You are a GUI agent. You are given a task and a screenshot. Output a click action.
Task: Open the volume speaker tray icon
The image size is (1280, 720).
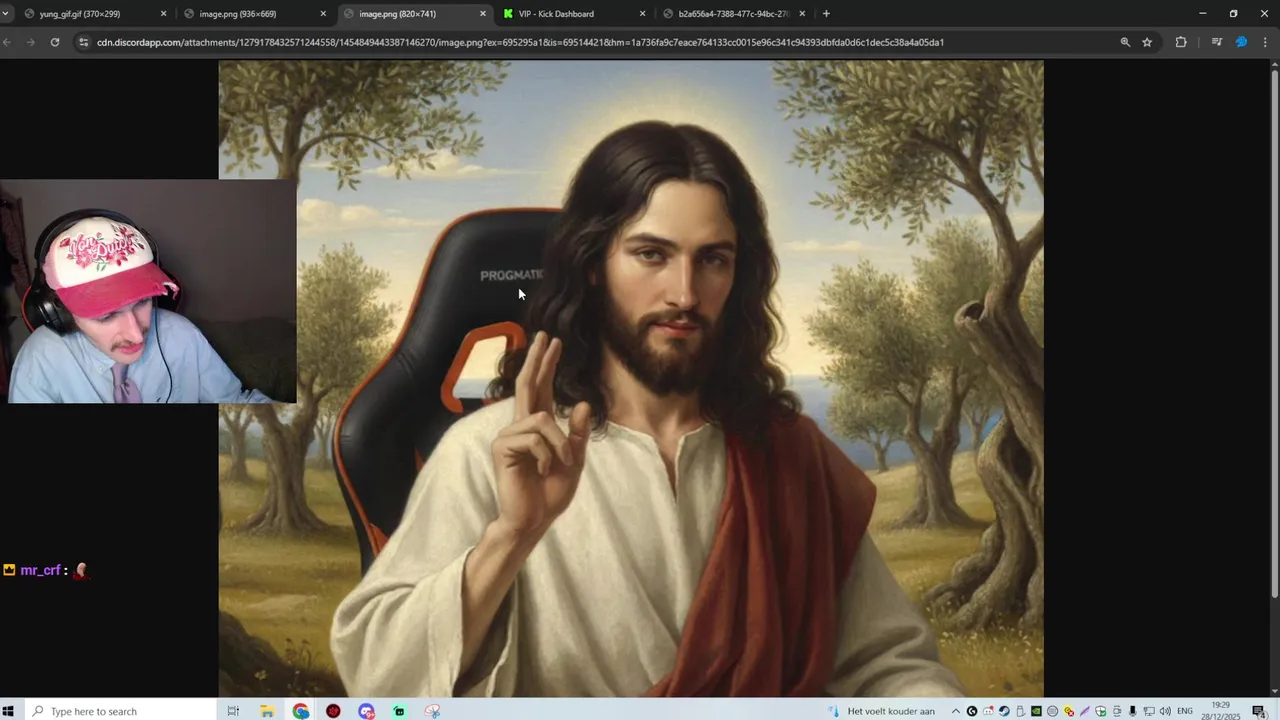pos(1165,711)
